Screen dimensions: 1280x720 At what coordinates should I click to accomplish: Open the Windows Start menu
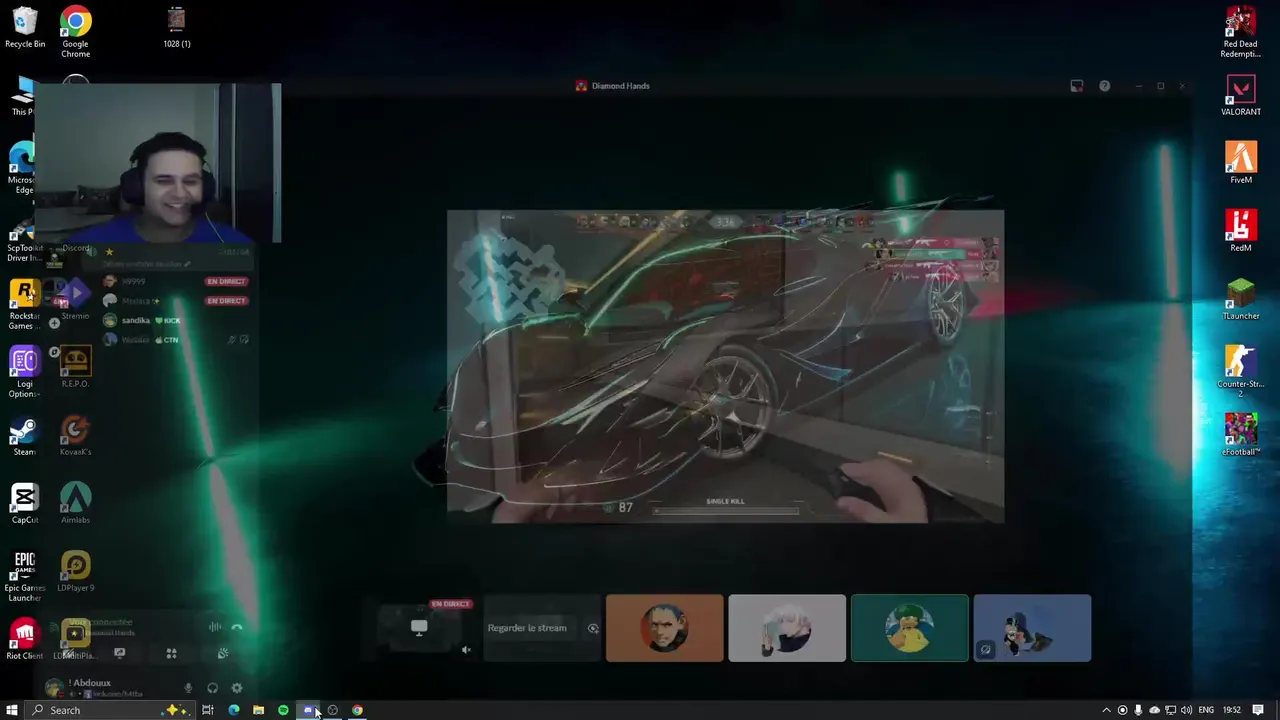(x=12, y=710)
